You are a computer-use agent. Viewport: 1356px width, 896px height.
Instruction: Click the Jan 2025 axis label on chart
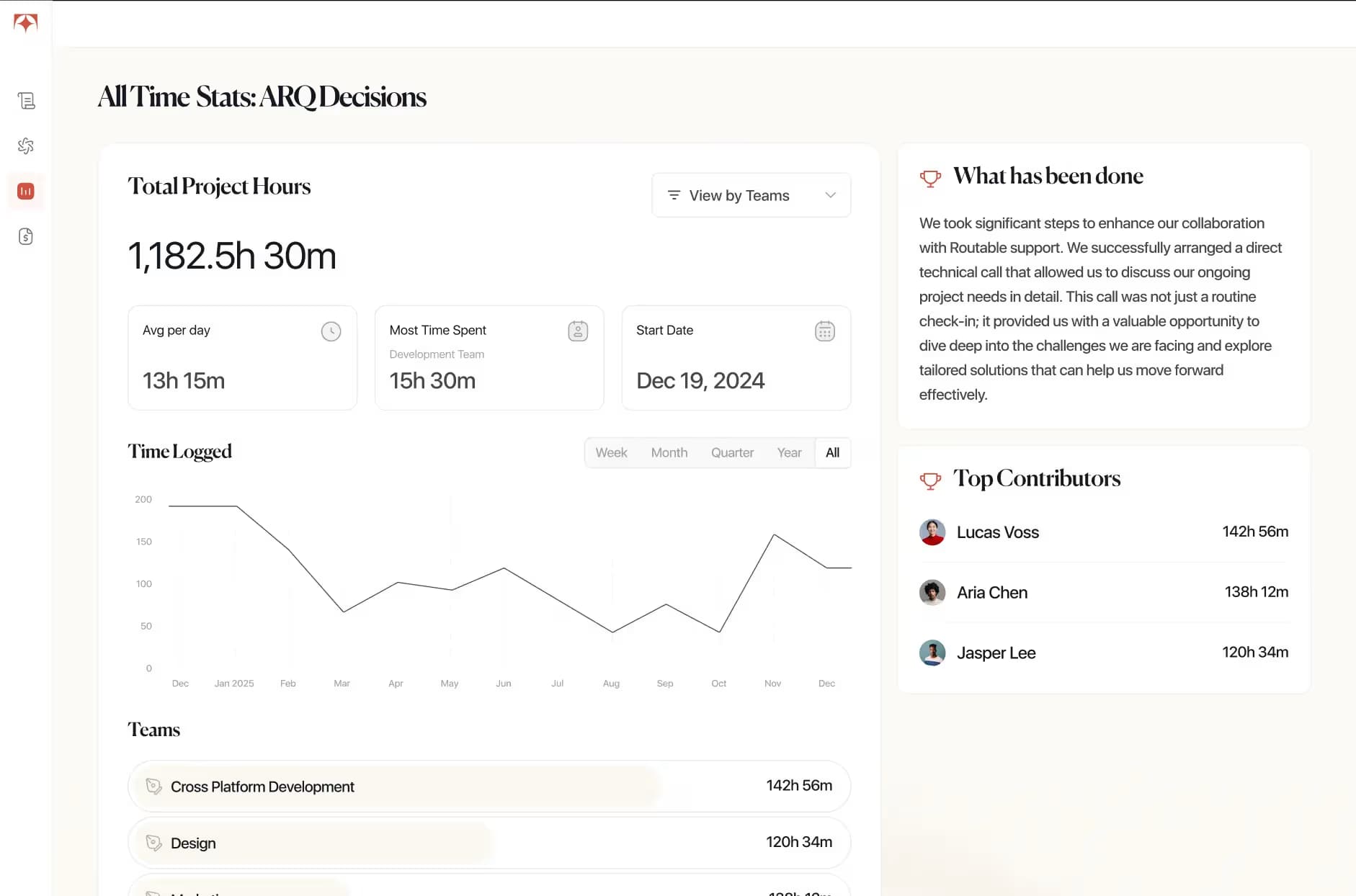point(234,684)
